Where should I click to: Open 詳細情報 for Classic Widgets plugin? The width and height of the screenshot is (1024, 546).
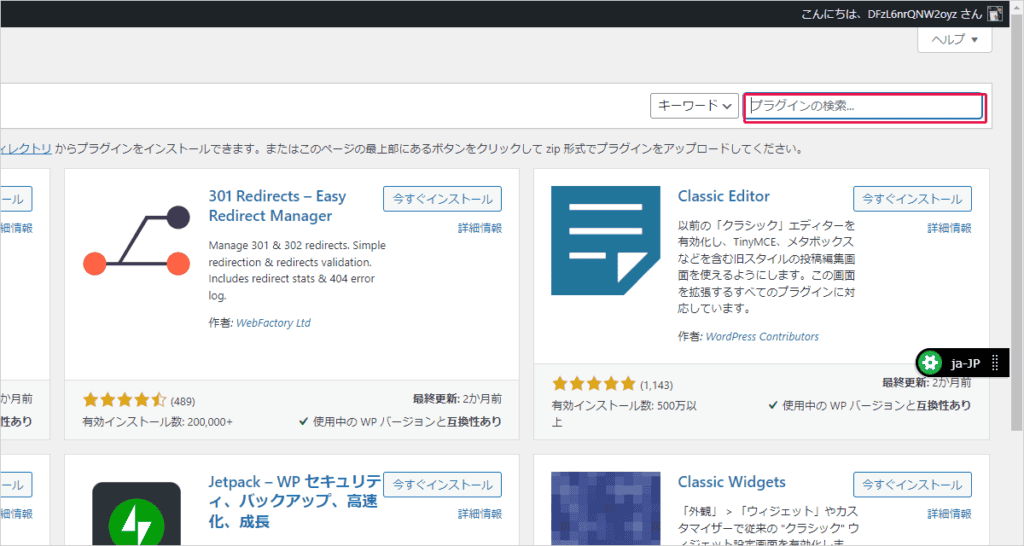click(x=950, y=514)
